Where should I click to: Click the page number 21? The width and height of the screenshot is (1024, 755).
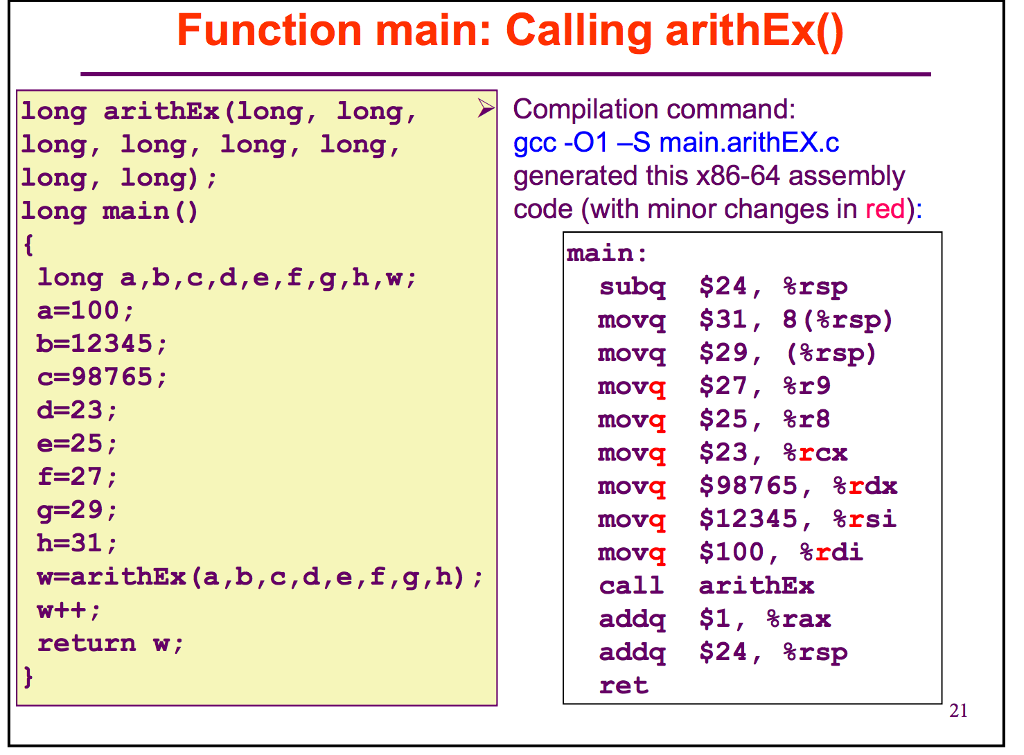click(x=957, y=710)
